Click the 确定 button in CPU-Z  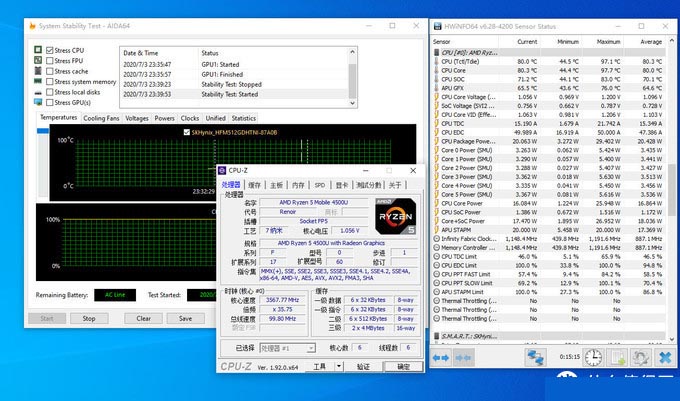pyautogui.click(x=403, y=366)
